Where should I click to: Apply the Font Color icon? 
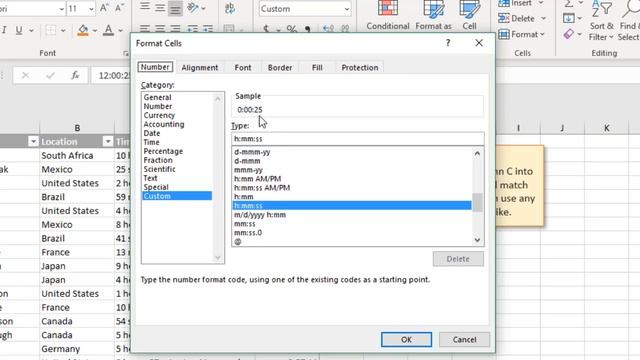pyautogui.click(x=108, y=31)
